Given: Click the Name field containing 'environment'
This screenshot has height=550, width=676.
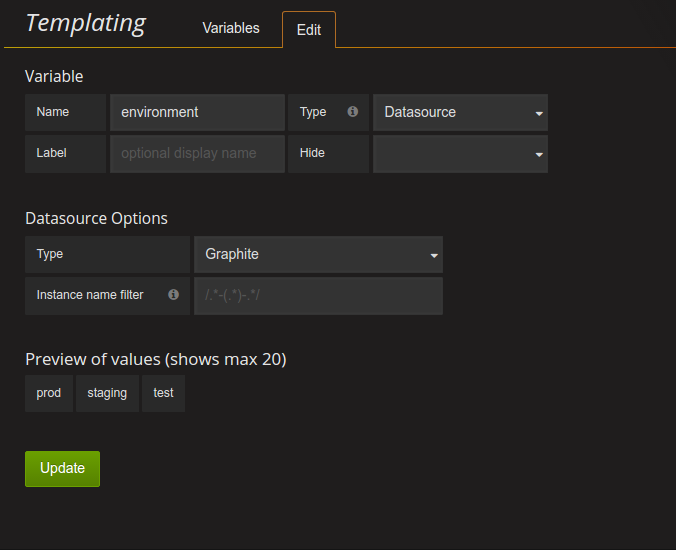Looking at the screenshot, I should click(x=197, y=113).
